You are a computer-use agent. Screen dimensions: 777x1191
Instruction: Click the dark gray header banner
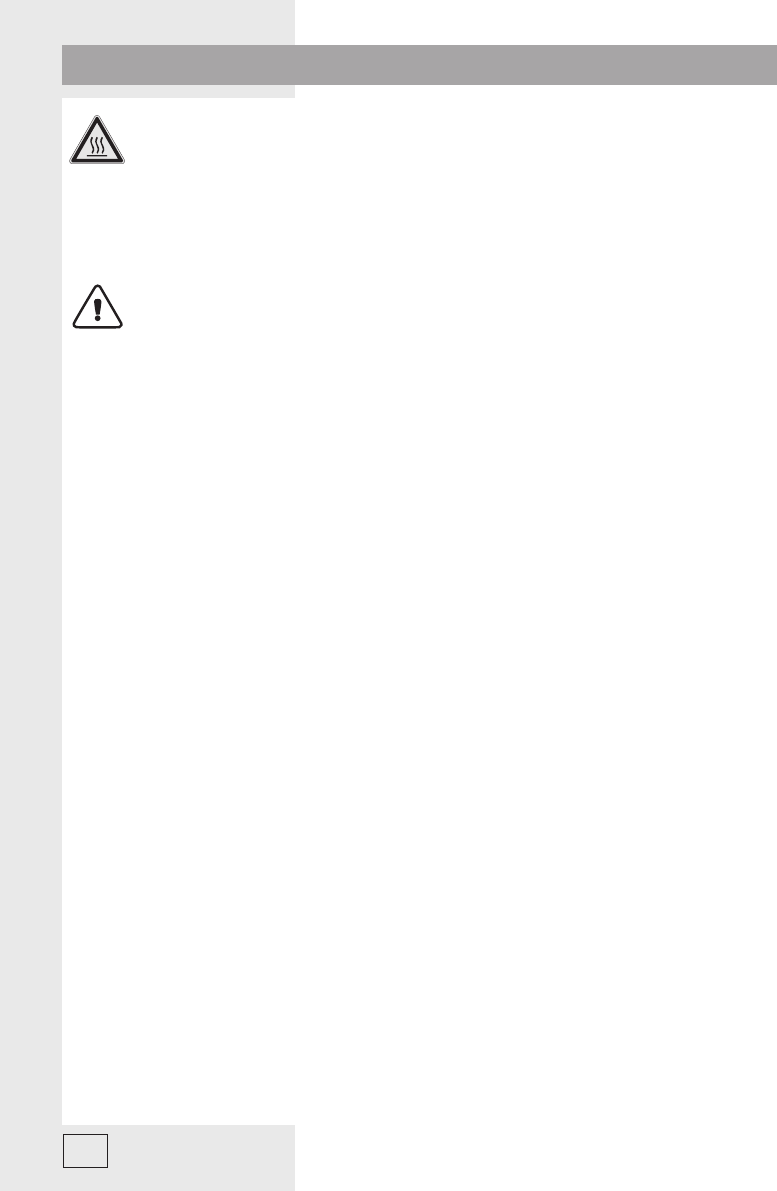click(419, 65)
